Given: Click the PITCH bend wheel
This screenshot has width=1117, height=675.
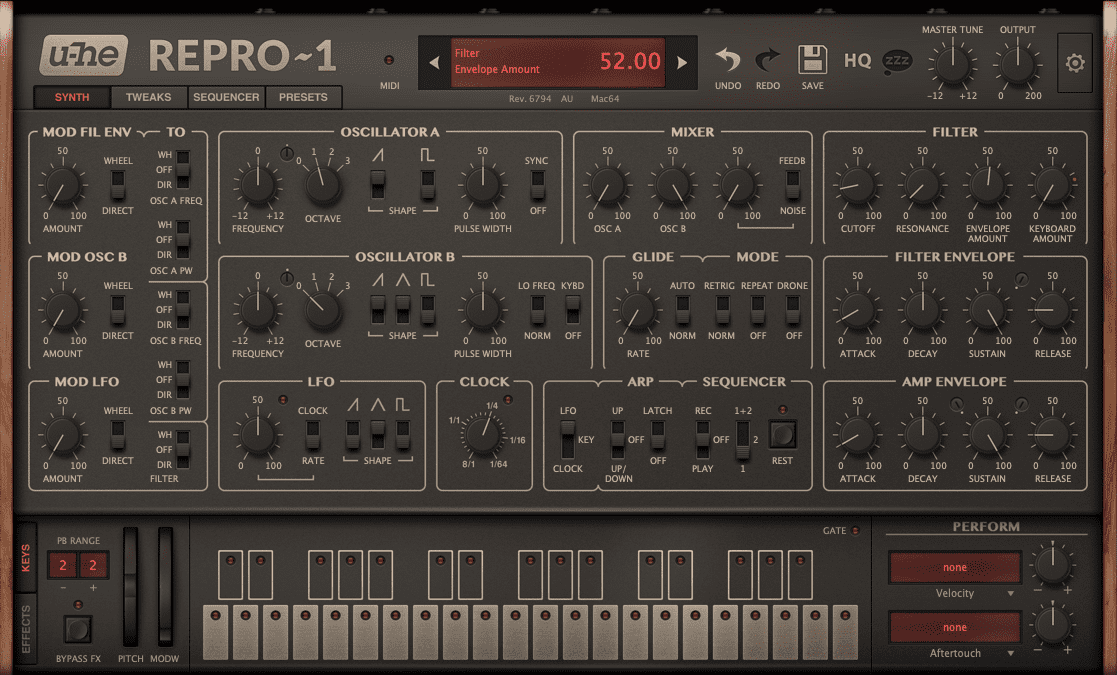Looking at the screenshot, I should (130, 587).
